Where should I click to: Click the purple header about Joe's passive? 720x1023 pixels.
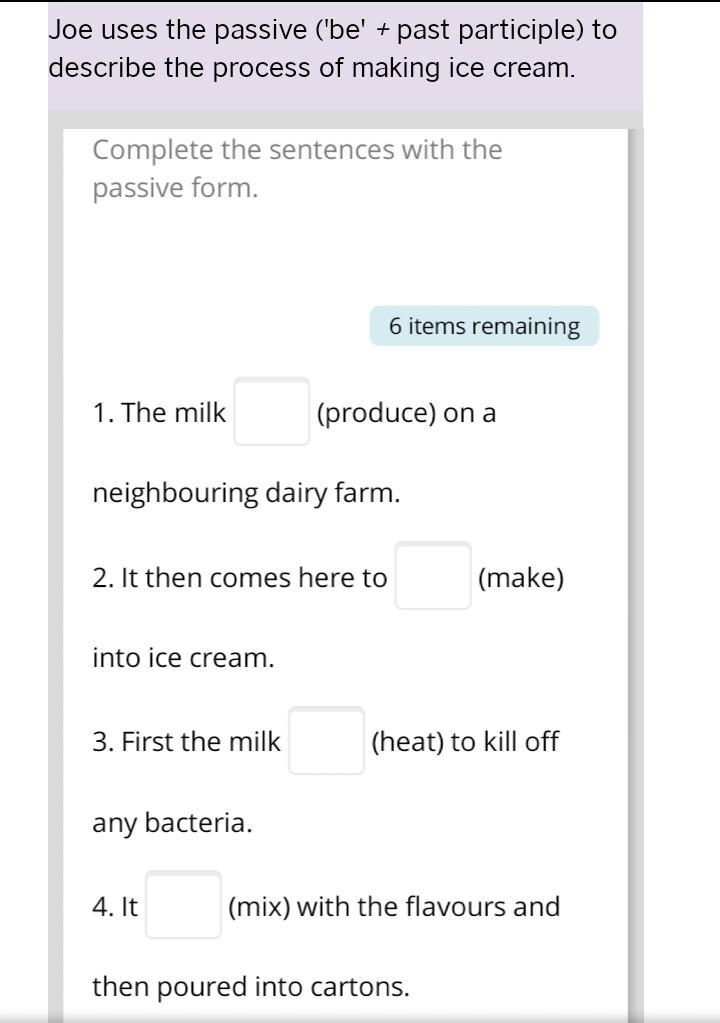(345, 55)
